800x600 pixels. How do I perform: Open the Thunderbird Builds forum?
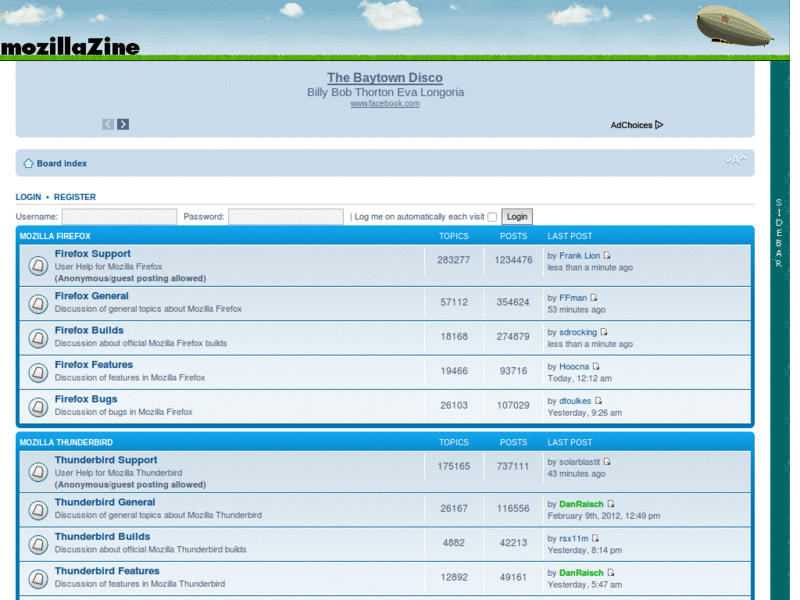(103, 537)
